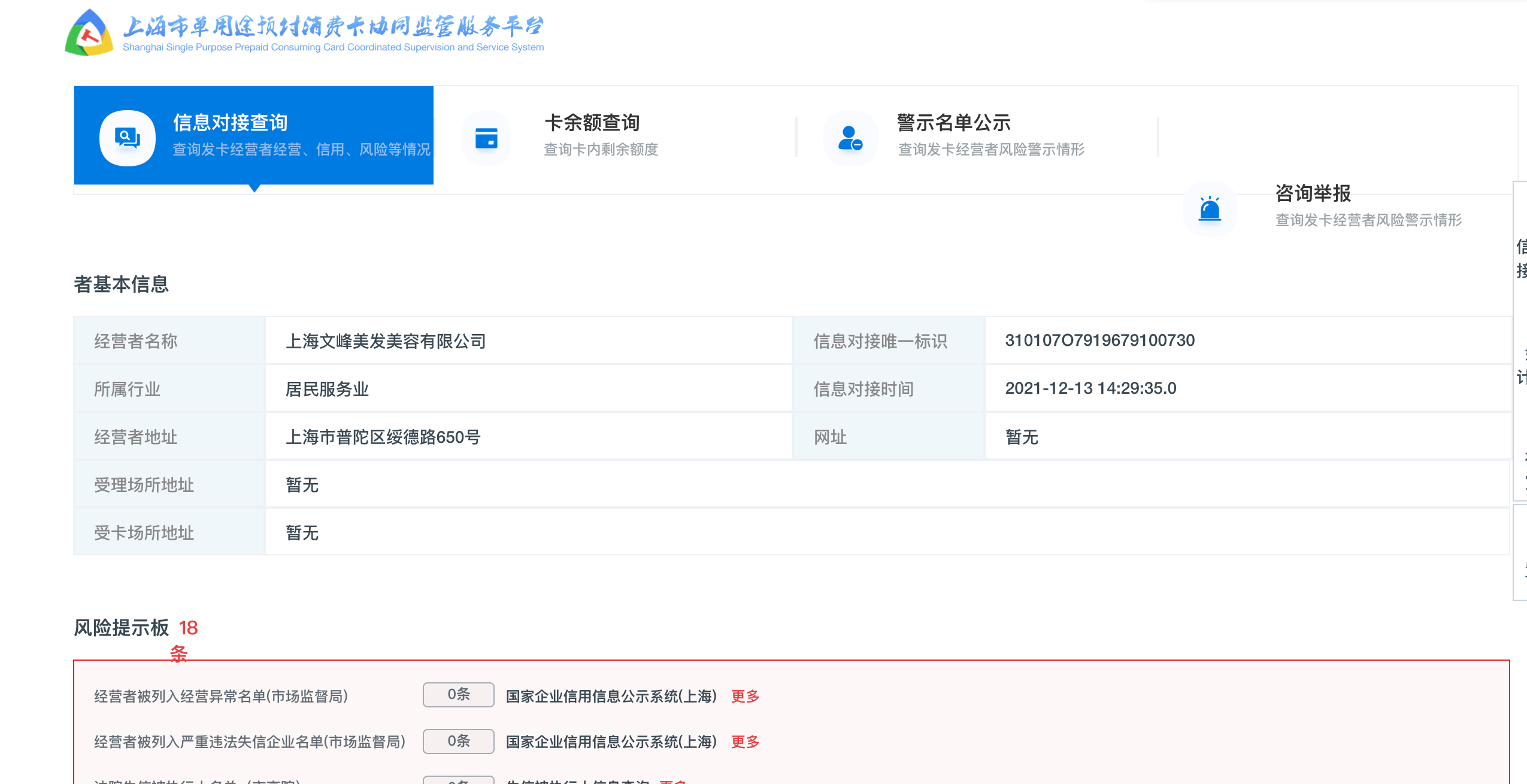The image size is (1527, 784).
Task: Open the 信息对接查询 tab
Action: (231, 123)
